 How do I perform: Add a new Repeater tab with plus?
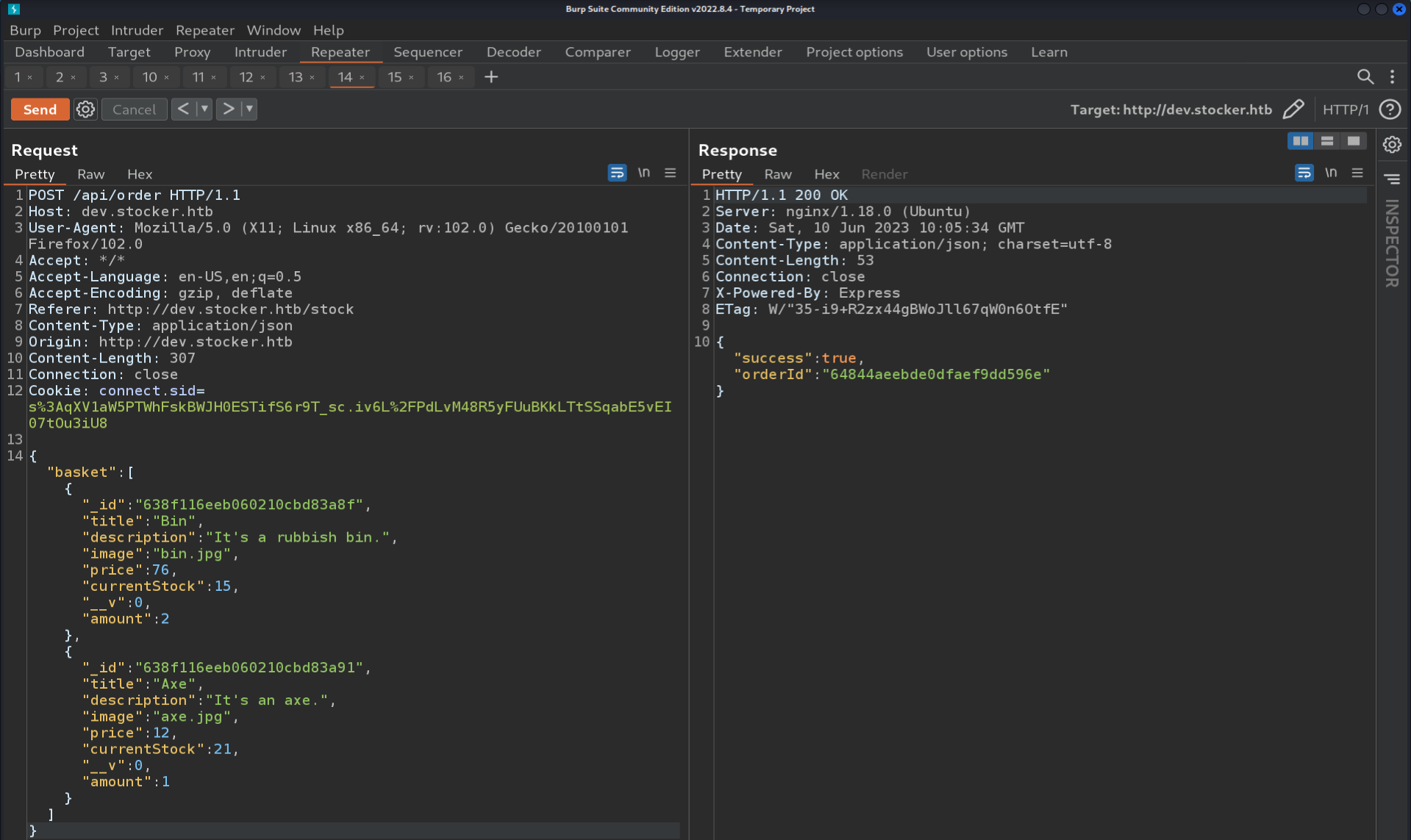[x=491, y=76]
